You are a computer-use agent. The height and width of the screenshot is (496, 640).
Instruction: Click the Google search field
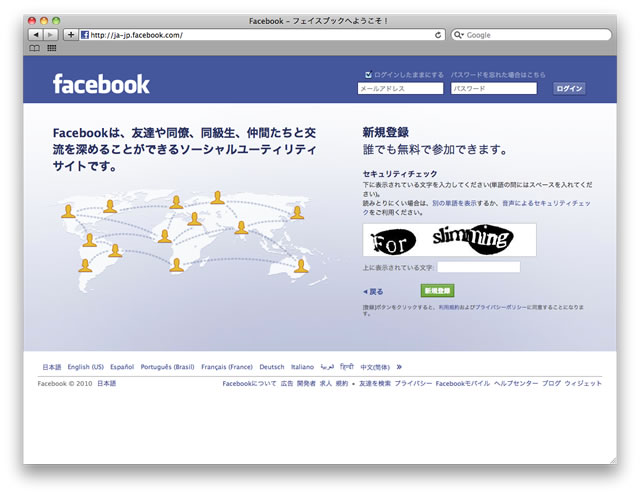(x=531, y=35)
